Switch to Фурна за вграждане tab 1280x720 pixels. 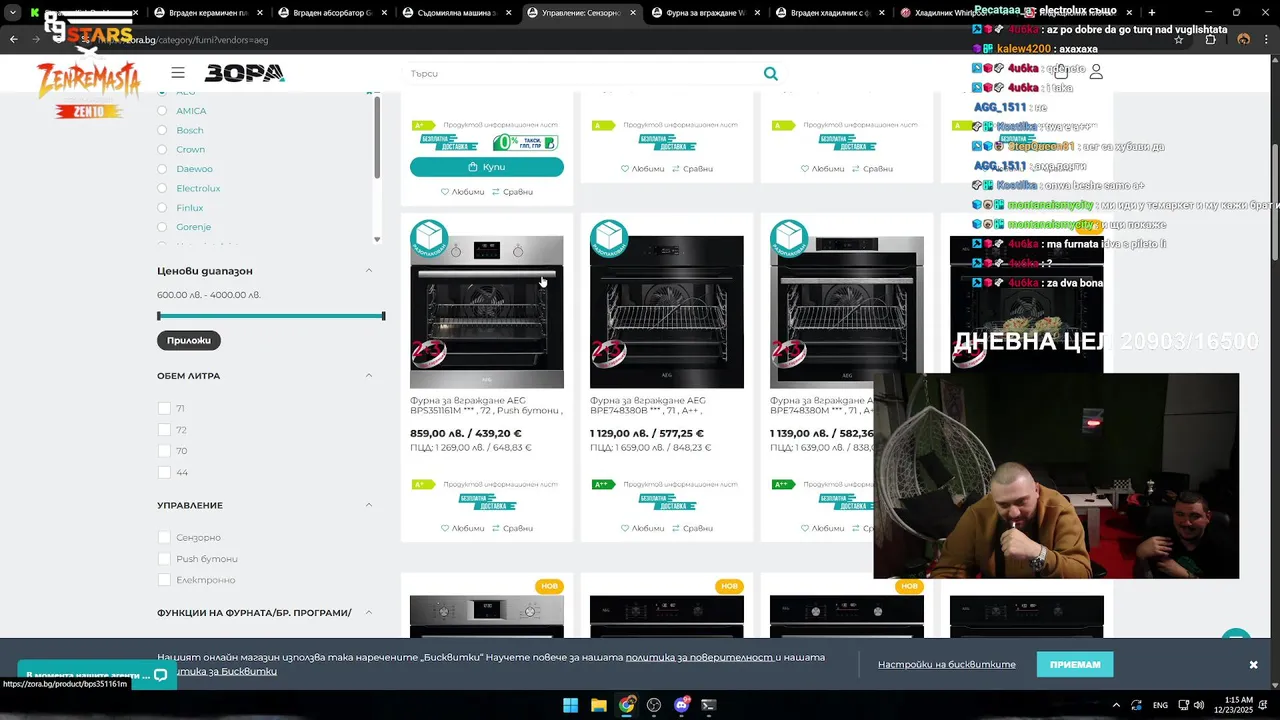pos(703,13)
